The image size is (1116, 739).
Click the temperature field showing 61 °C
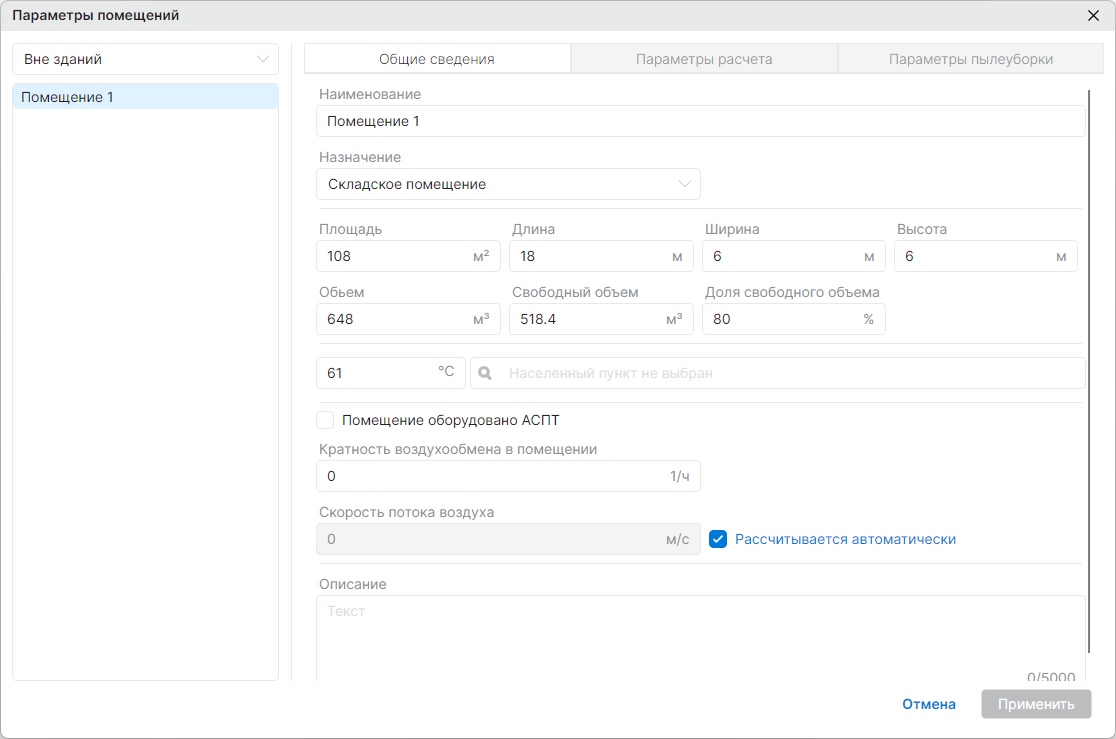tap(391, 373)
